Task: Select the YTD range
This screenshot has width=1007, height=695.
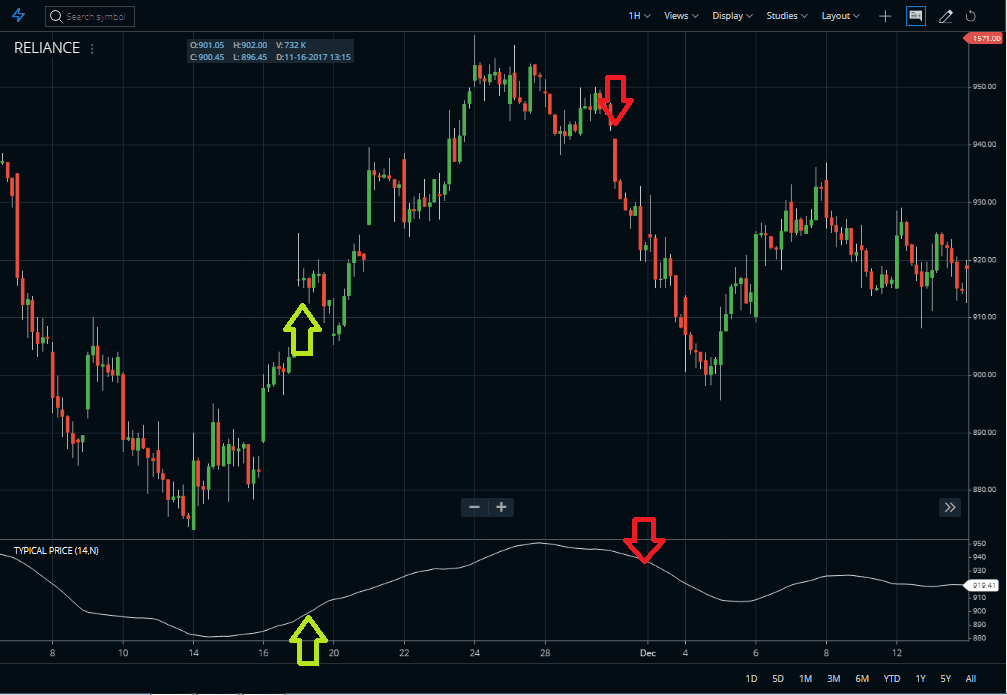Action: tap(891, 678)
